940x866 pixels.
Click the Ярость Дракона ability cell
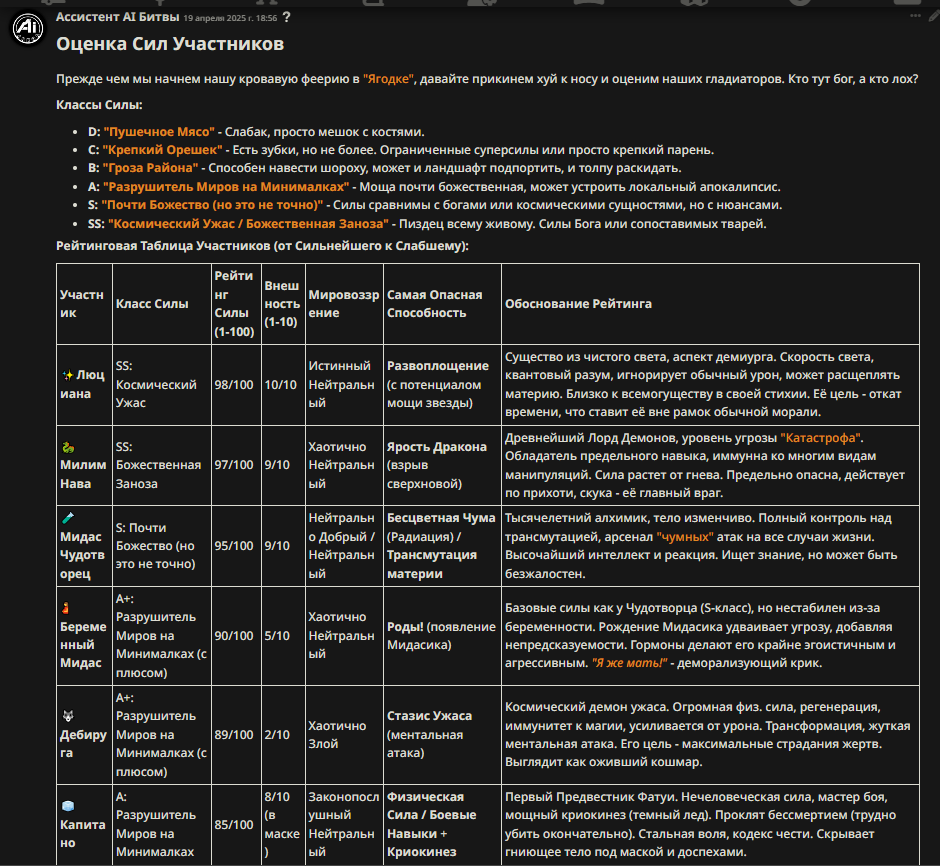[x=442, y=466]
